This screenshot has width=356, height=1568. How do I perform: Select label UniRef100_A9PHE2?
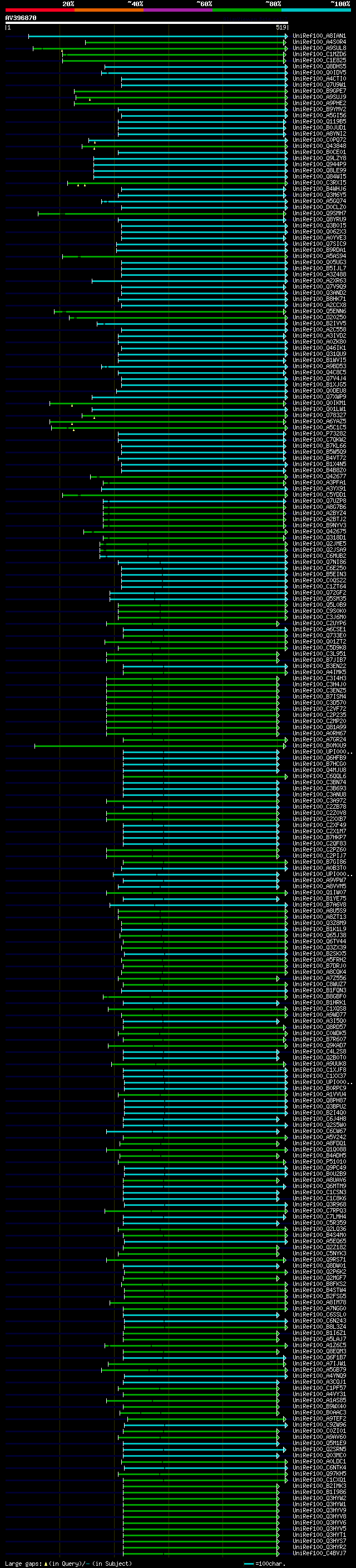[x=319, y=103]
